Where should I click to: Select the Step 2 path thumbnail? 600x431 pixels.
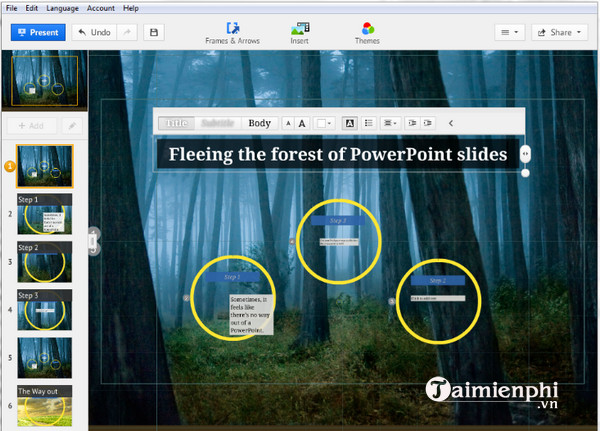pyautogui.click(x=44, y=262)
